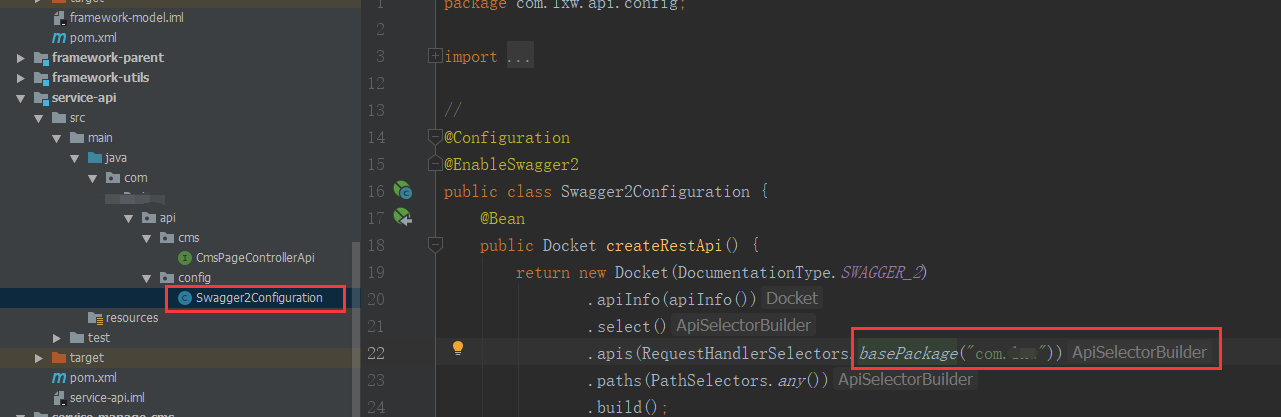Click the cms package folder icon
Image resolution: width=1281 pixels, height=417 pixels.
click(167, 237)
